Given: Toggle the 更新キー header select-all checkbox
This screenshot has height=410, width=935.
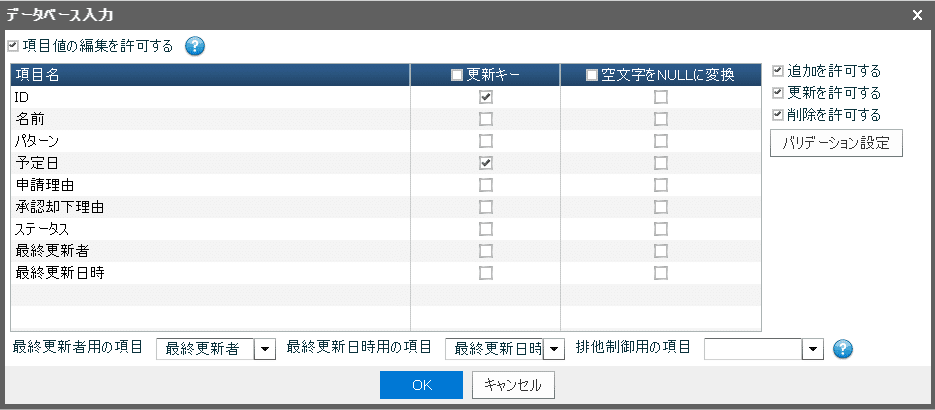Looking at the screenshot, I should click(457, 75).
